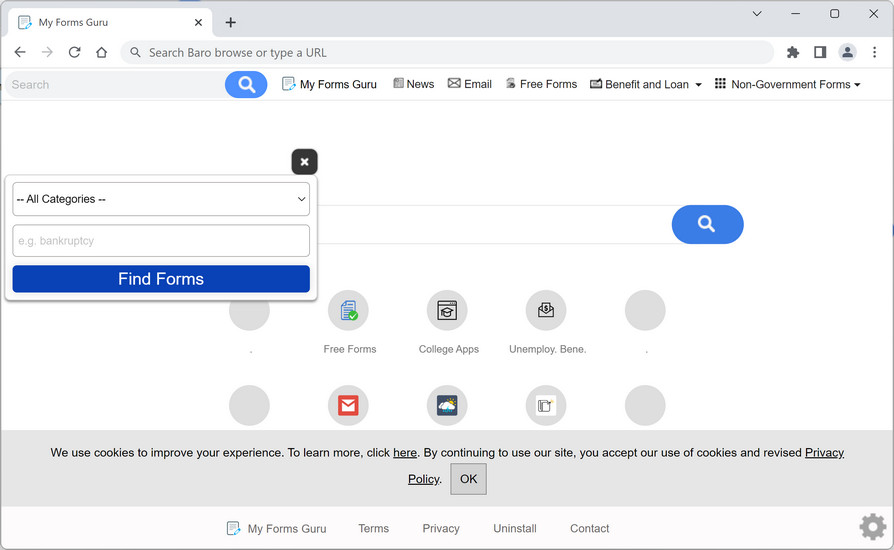
Task: Open News in the toolbar
Action: (414, 84)
